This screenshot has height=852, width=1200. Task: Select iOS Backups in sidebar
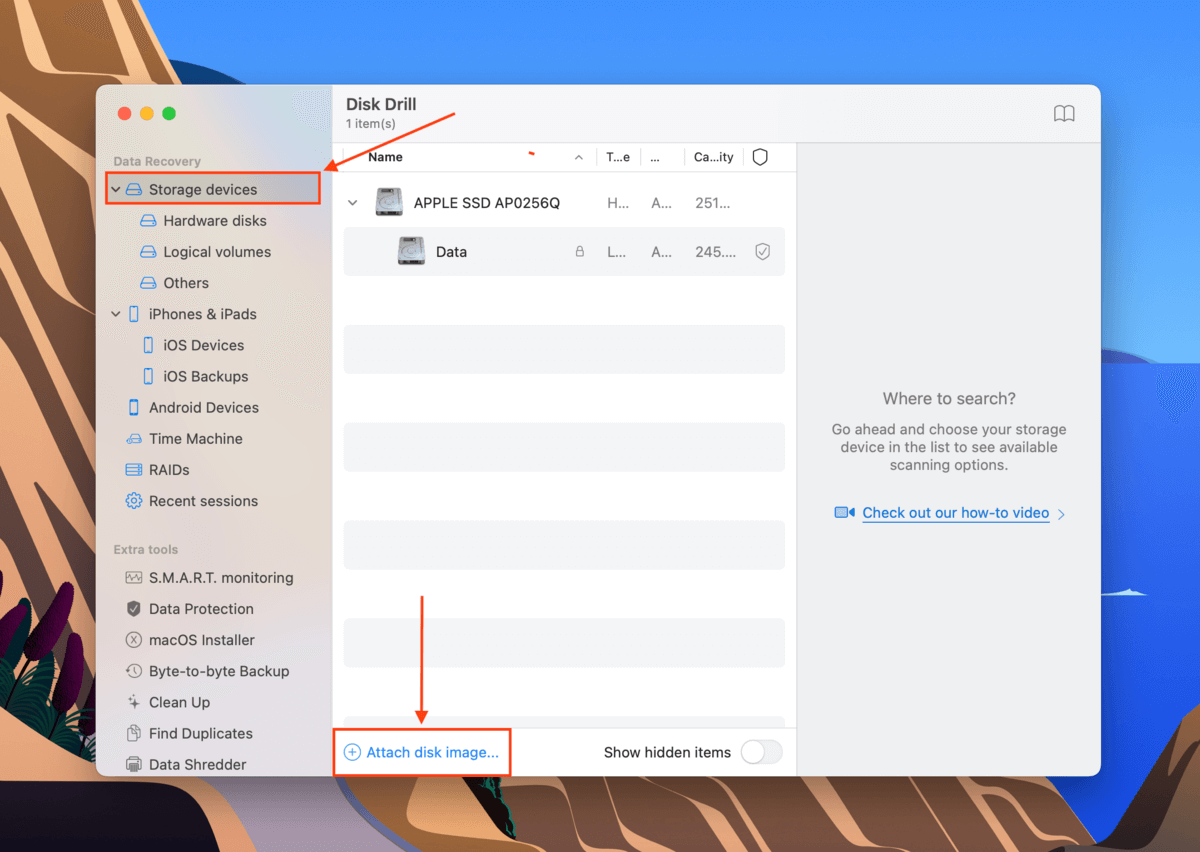click(206, 376)
